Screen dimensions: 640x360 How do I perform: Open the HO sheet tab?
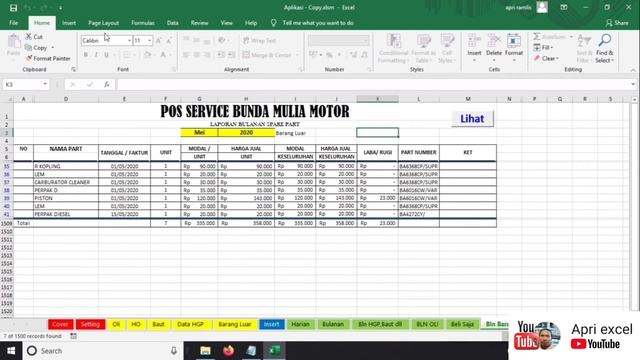pos(136,324)
